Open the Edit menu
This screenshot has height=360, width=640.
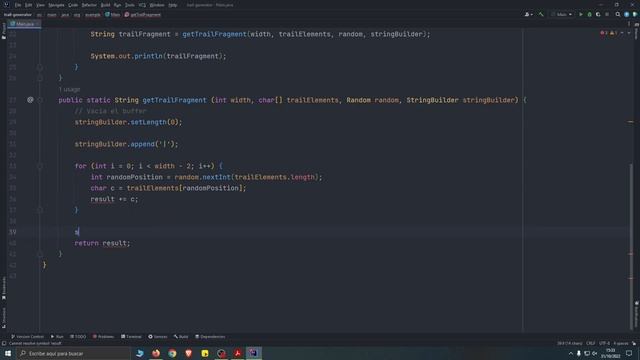[28, 5]
